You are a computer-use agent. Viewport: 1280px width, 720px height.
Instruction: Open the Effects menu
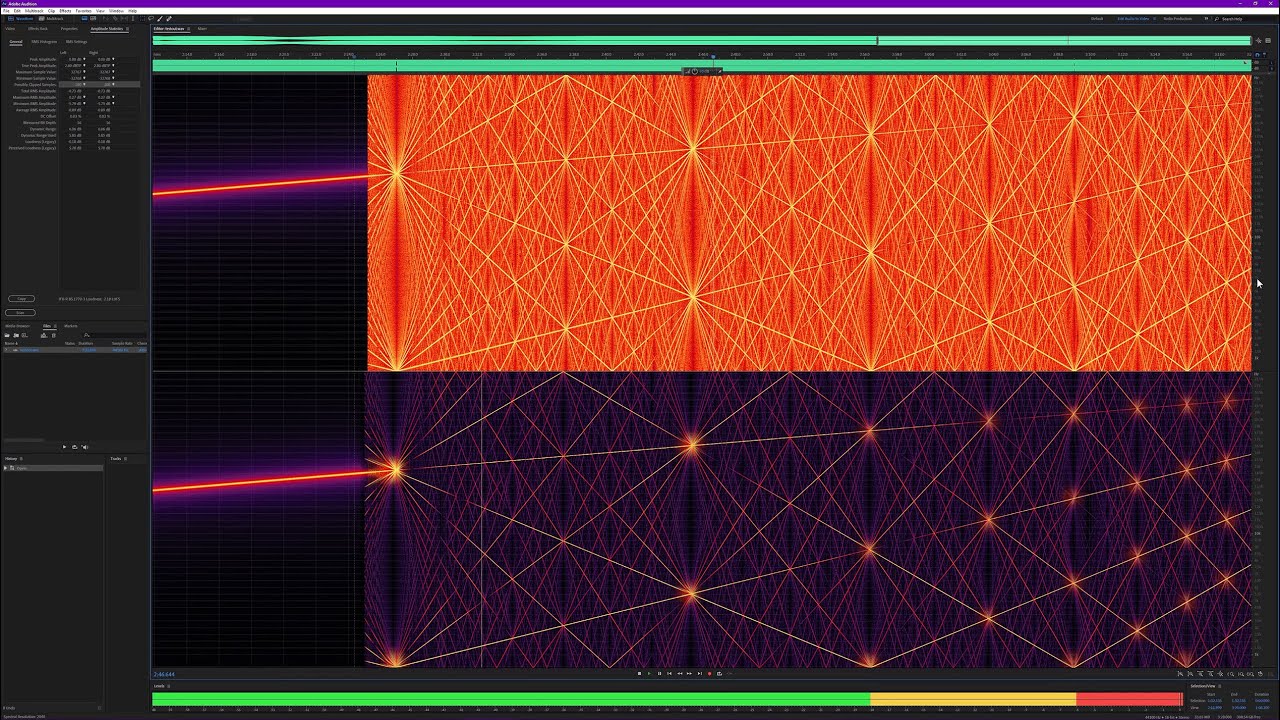click(65, 11)
